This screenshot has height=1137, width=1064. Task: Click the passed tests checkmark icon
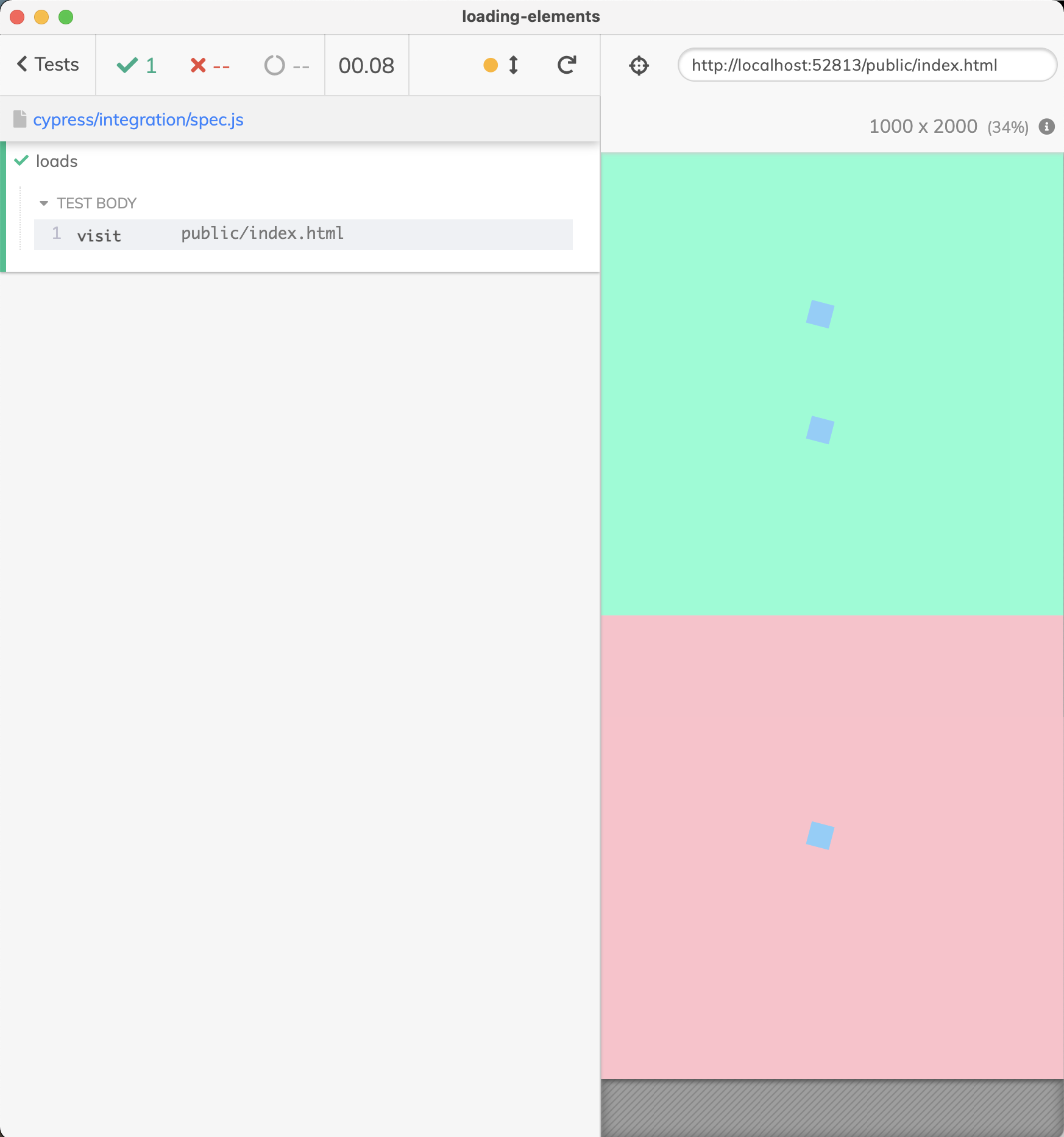coord(127,65)
